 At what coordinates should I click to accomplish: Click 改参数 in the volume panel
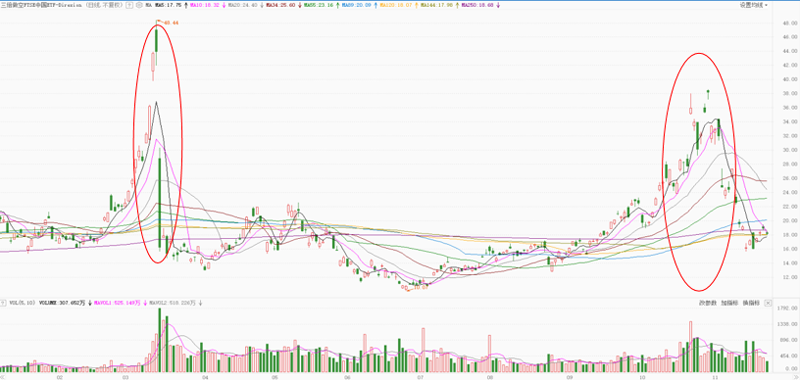pos(708,303)
